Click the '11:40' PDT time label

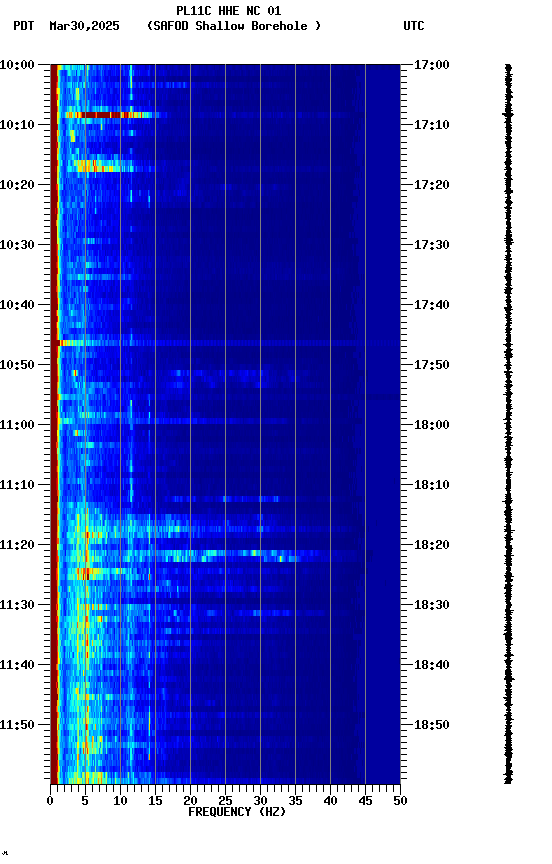tap(17, 665)
